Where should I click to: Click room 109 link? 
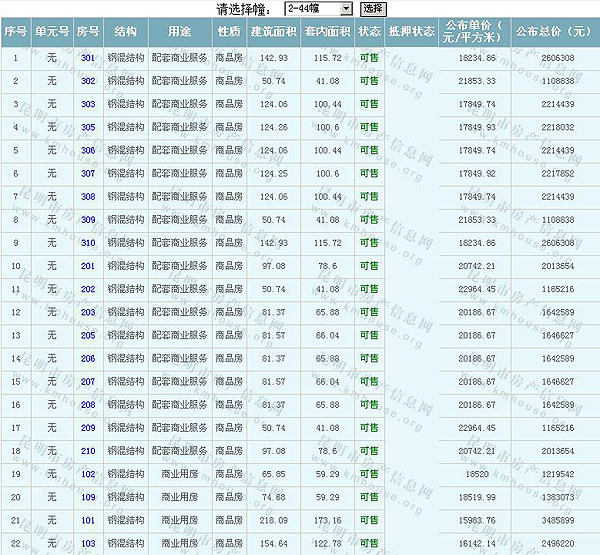(x=88, y=496)
